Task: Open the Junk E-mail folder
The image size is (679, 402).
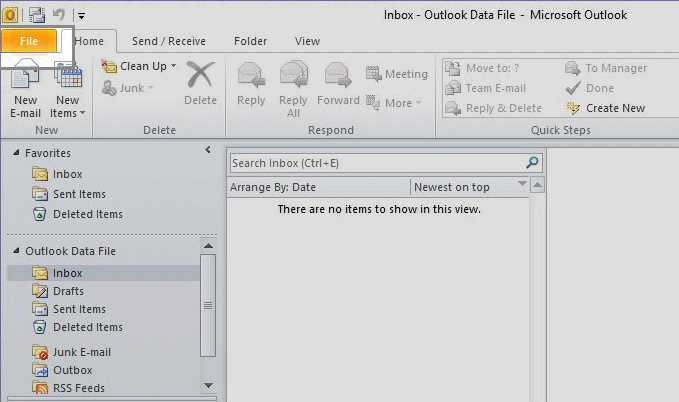Action: pos(81,352)
